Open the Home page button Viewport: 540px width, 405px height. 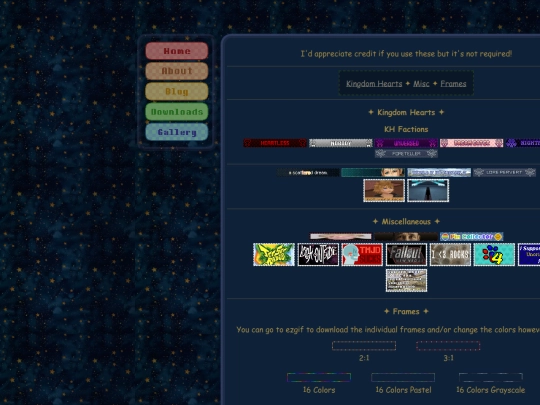click(x=177, y=51)
